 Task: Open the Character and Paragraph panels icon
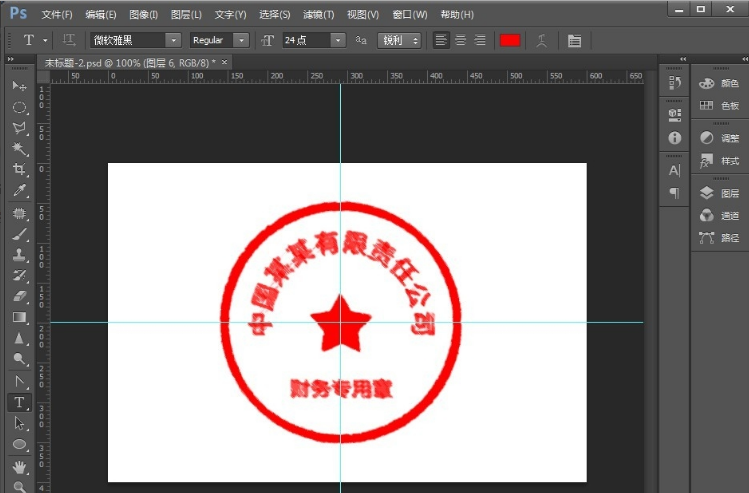click(574, 41)
